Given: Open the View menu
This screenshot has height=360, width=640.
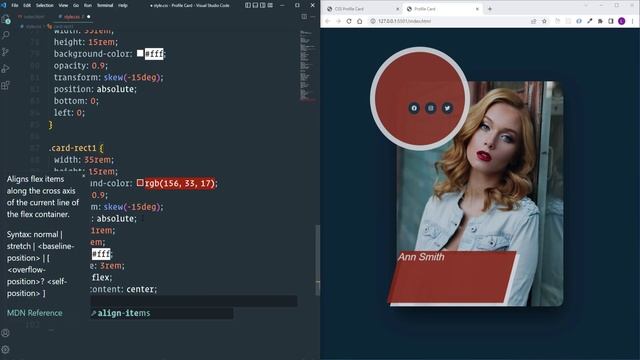Looking at the screenshot, I should point(63,5).
